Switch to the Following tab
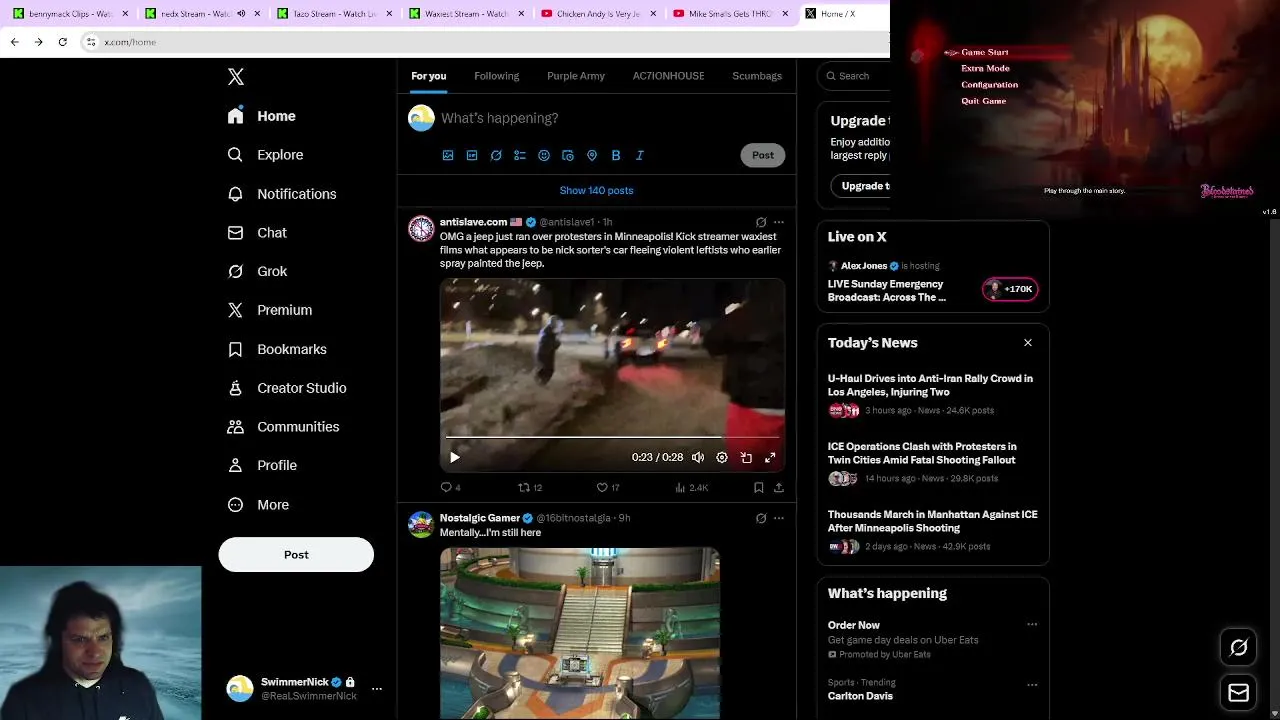The width and height of the screenshot is (1280, 720). [x=497, y=76]
